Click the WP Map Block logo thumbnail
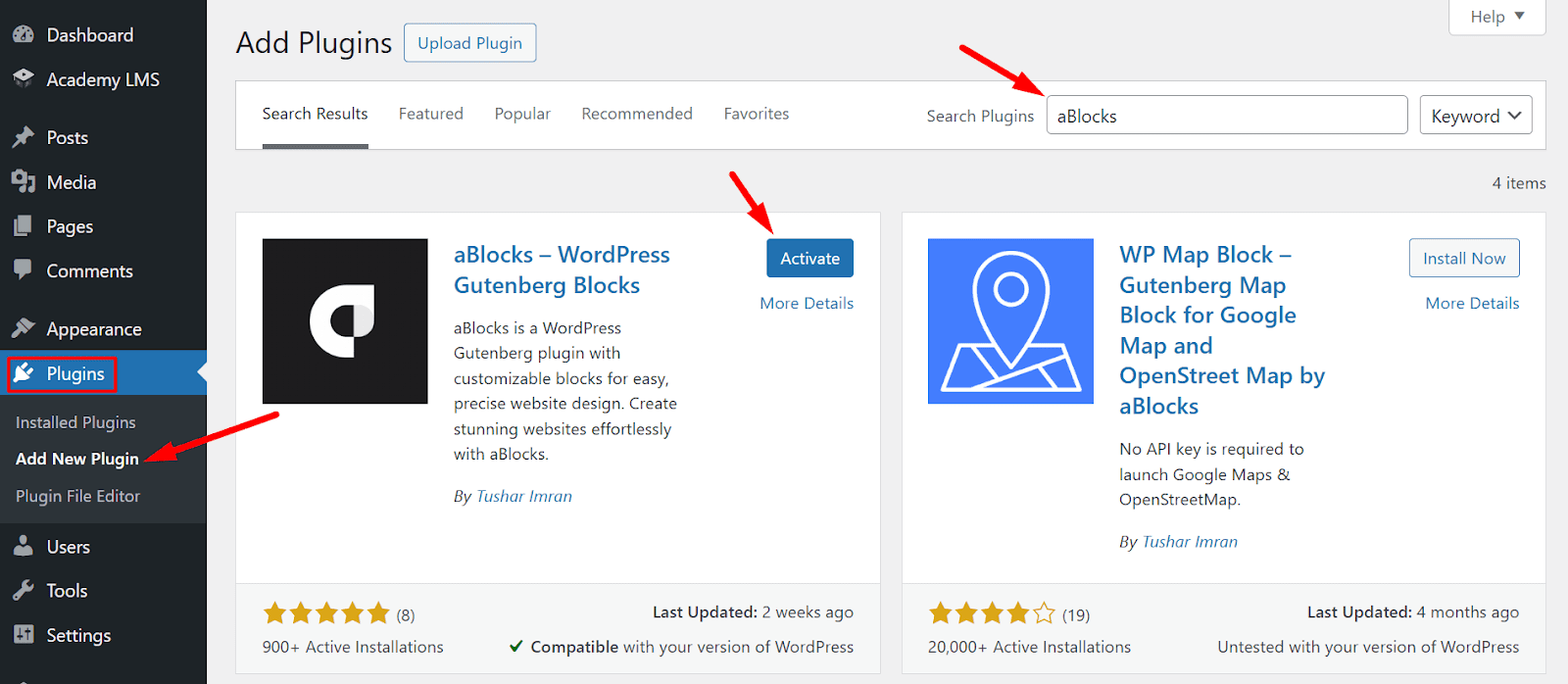Viewport: 1568px width, 684px height. click(x=1010, y=321)
